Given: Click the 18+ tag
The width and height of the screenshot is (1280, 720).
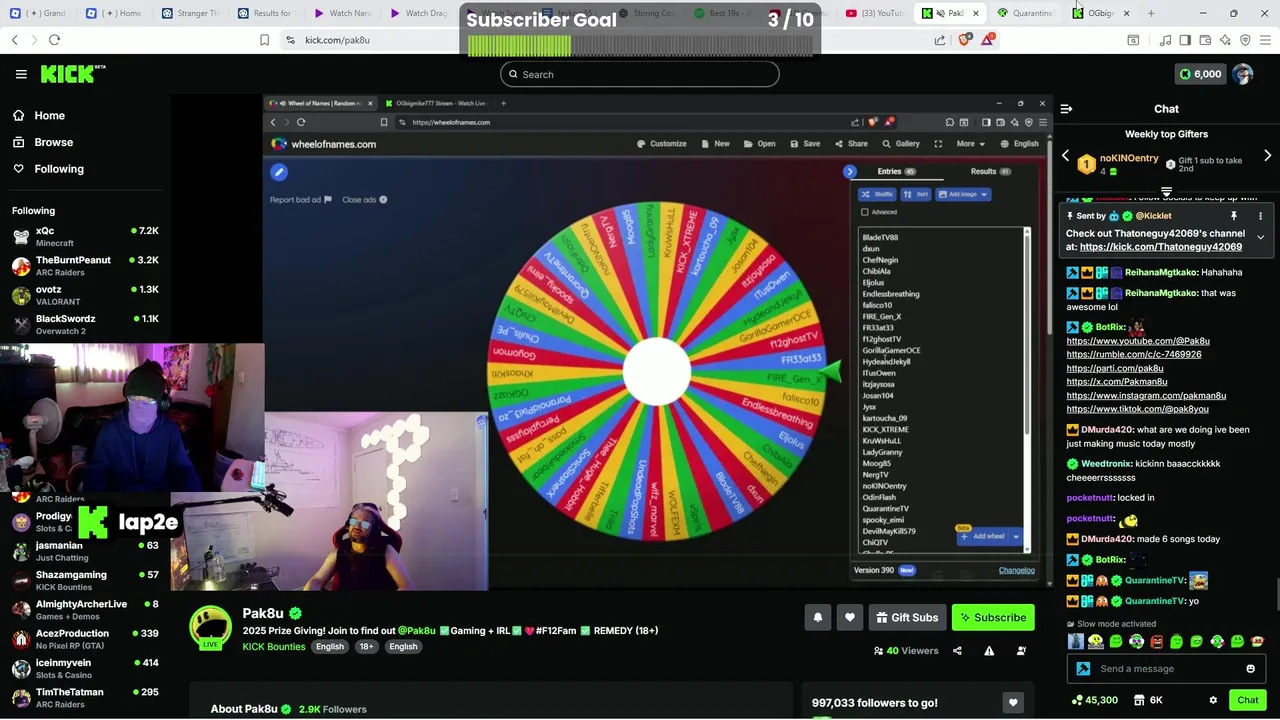Looking at the screenshot, I should [366, 647].
